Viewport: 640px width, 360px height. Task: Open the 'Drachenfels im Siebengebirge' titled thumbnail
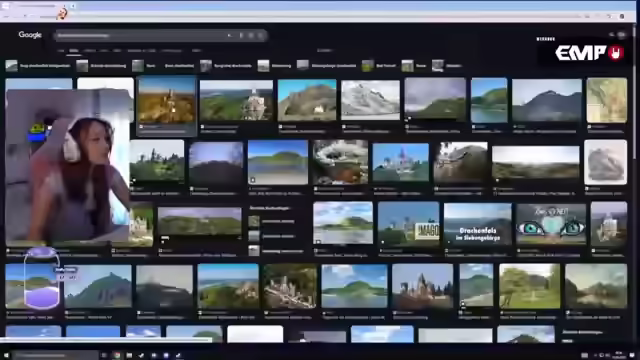point(478,224)
